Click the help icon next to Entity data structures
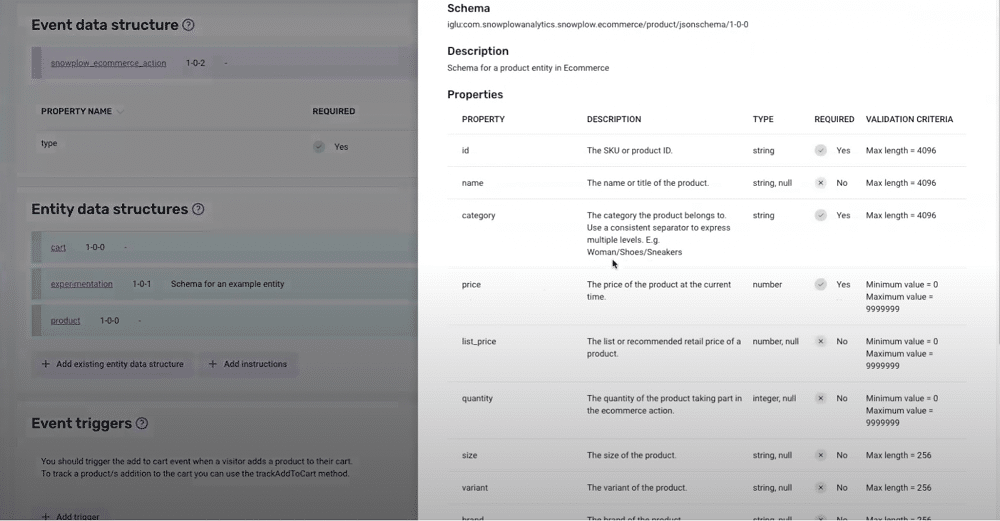Image resolution: width=1000 pixels, height=521 pixels. [198, 209]
